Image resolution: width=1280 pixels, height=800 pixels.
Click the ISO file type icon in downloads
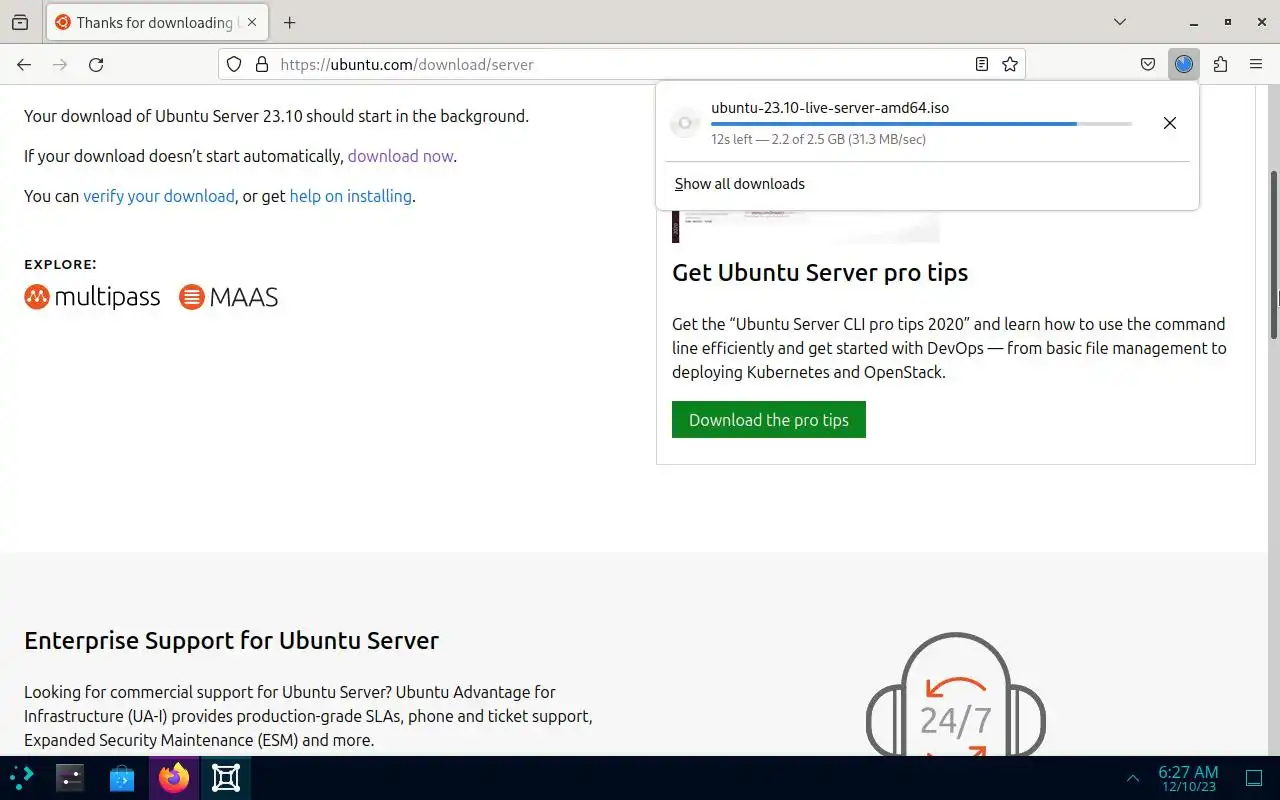point(685,123)
